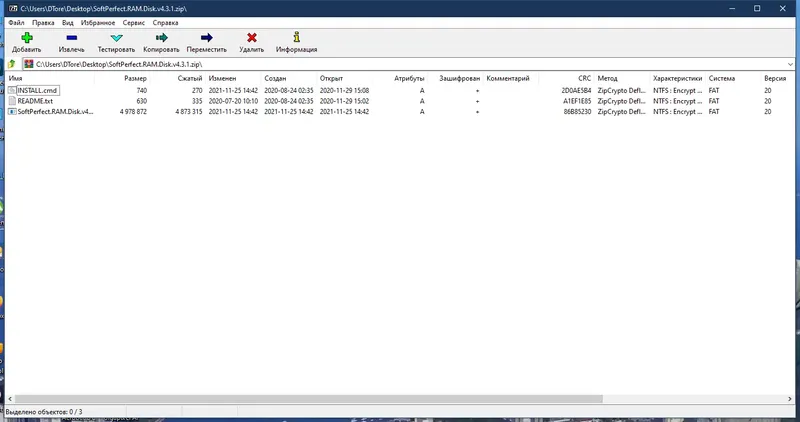Viewport: 800px width, 422px height.
Task: Sort by the Характеристики column header
Action: pyautogui.click(x=679, y=79)
